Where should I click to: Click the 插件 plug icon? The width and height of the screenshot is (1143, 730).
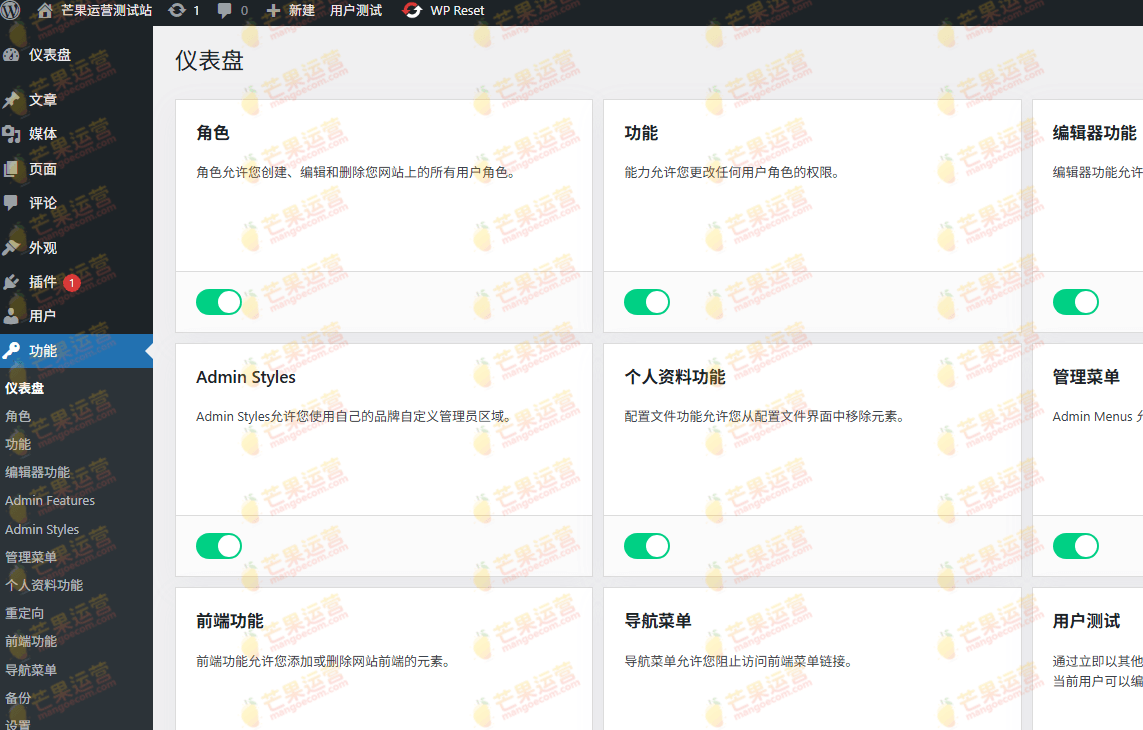click(12, 281)
